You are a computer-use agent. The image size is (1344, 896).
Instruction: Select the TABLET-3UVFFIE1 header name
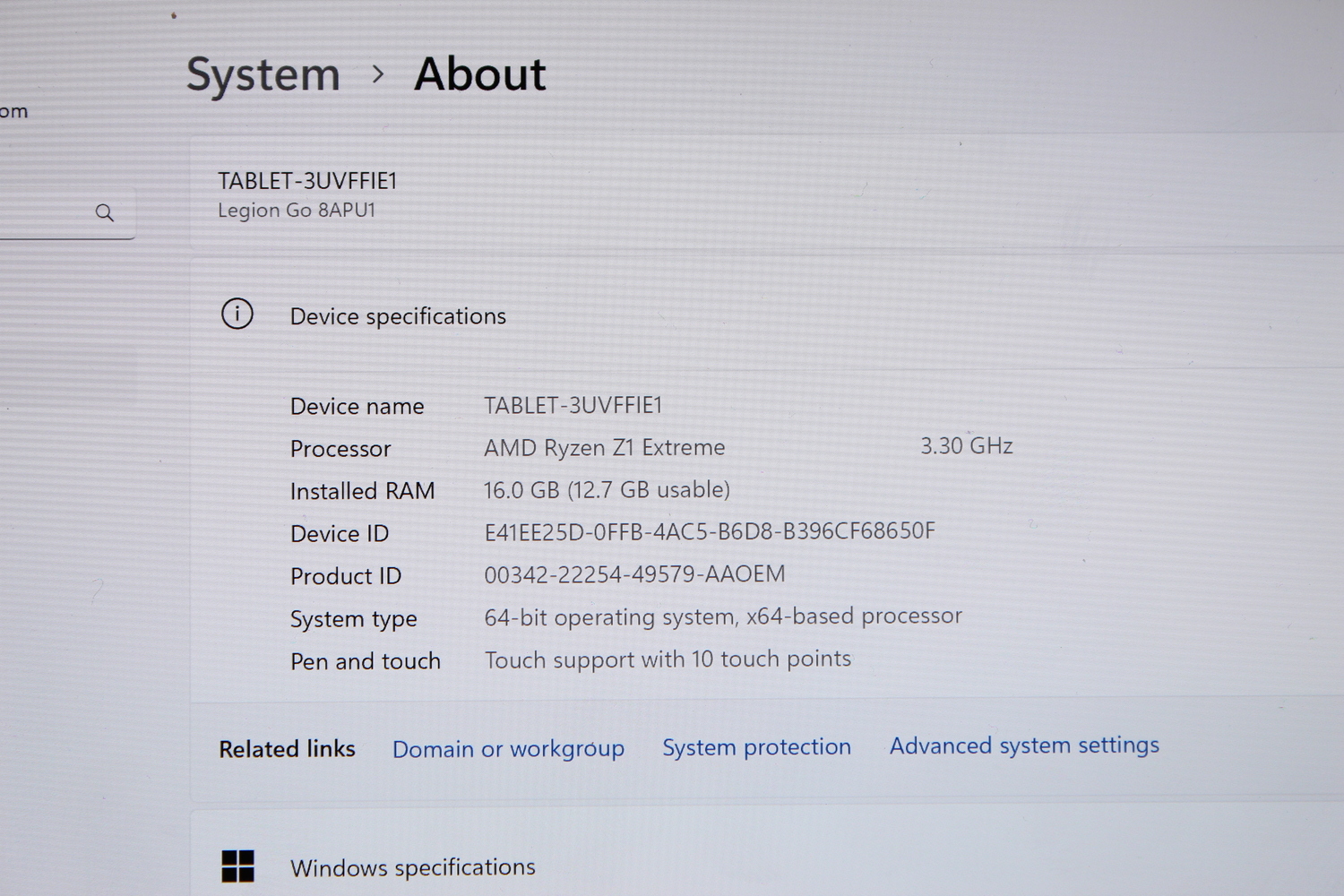pos(307,181)
